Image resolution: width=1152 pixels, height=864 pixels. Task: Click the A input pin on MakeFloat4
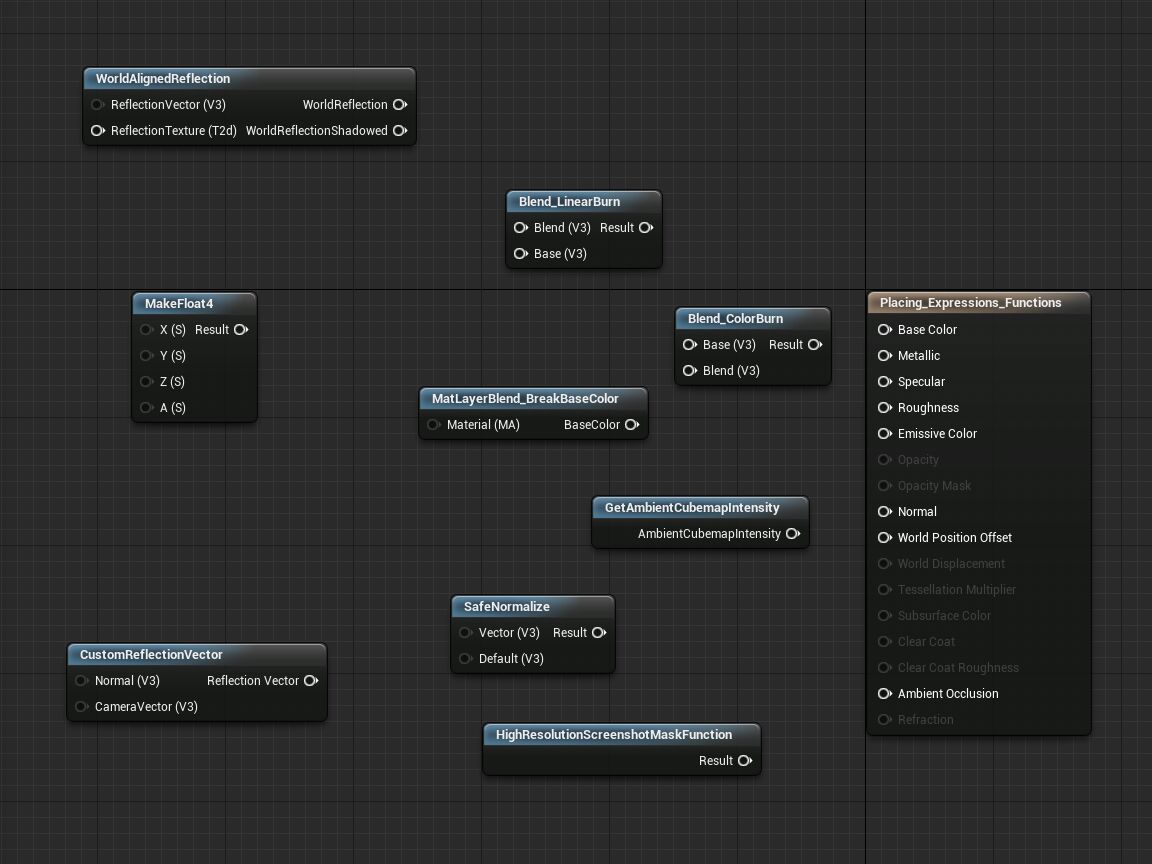pos(147,407)
